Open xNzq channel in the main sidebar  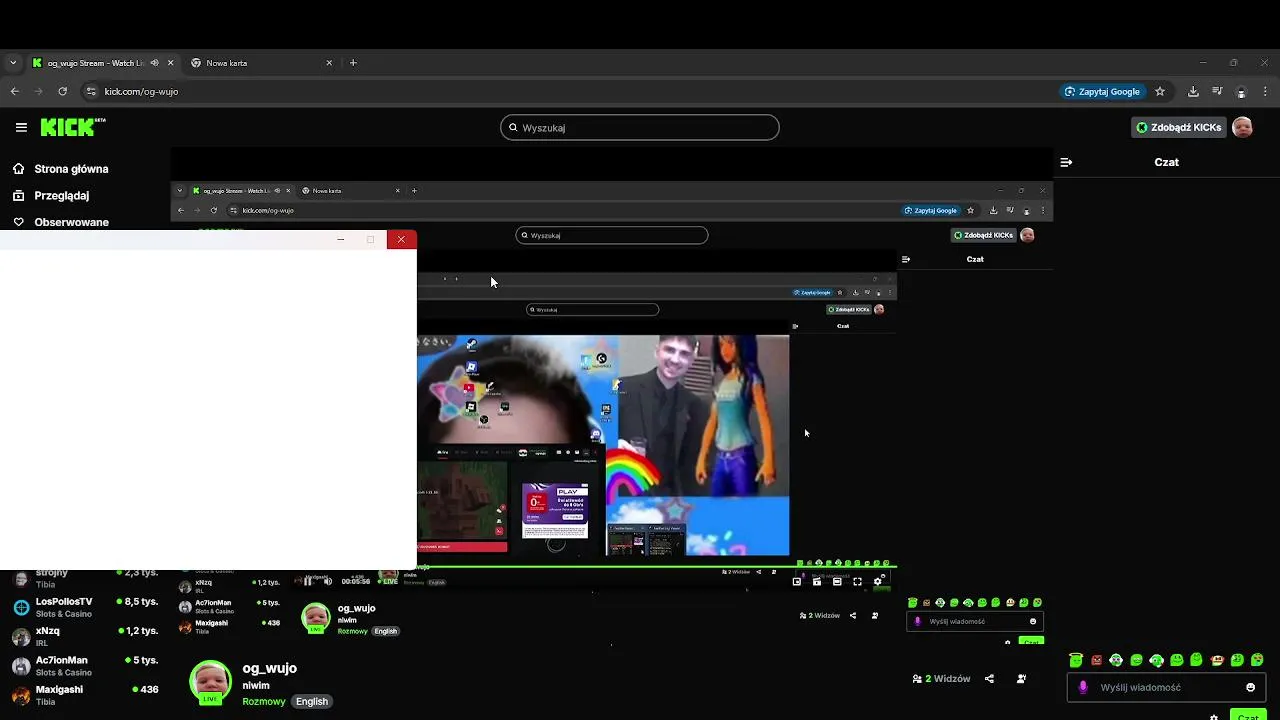85,636
